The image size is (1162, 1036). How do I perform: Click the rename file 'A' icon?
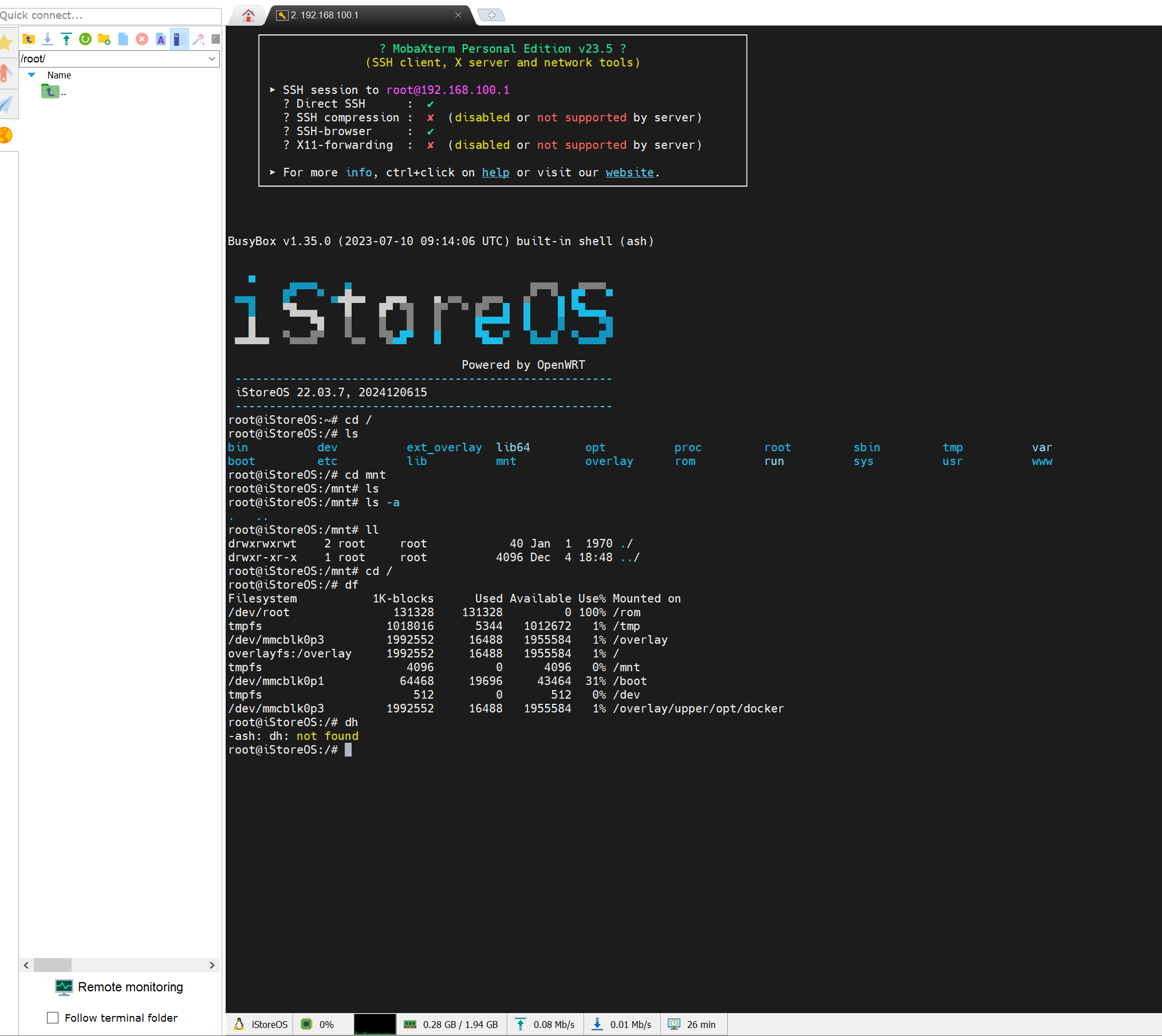tap(161, 39)
